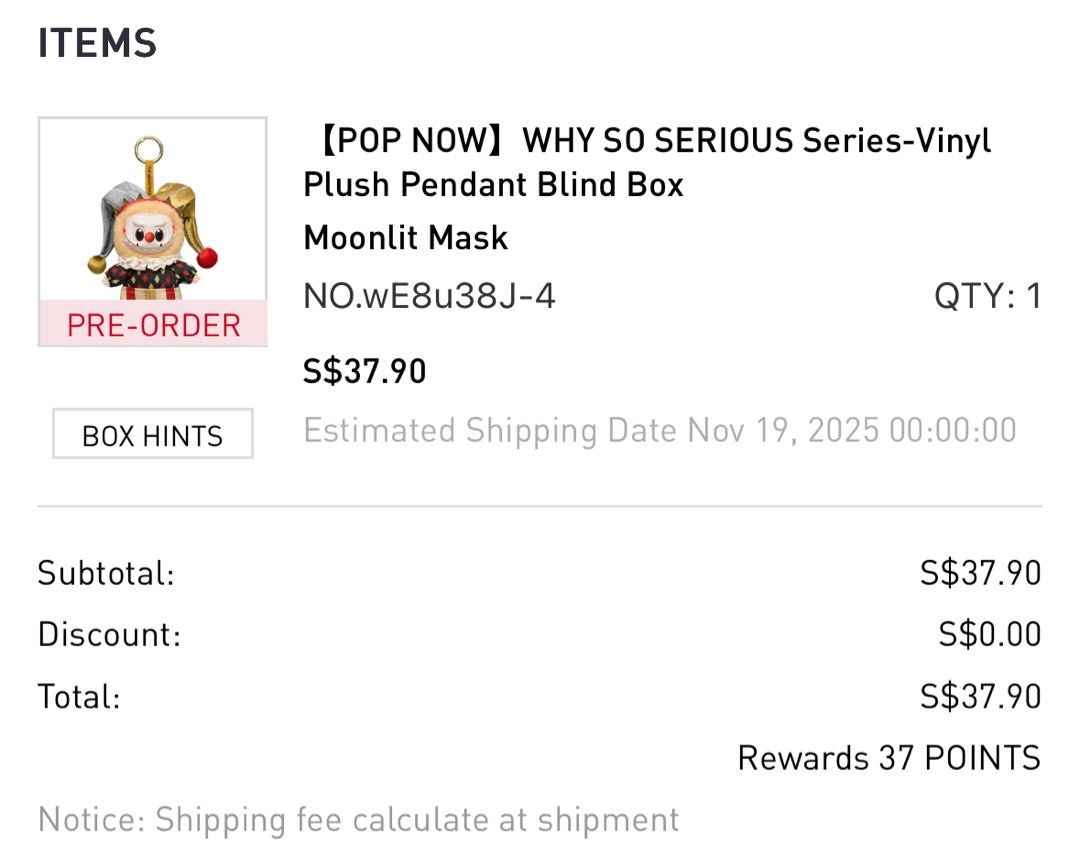1080x856 pixels.
Task: Click the WHY SO SERIOUS product title
Action: (x=645, y=141)
